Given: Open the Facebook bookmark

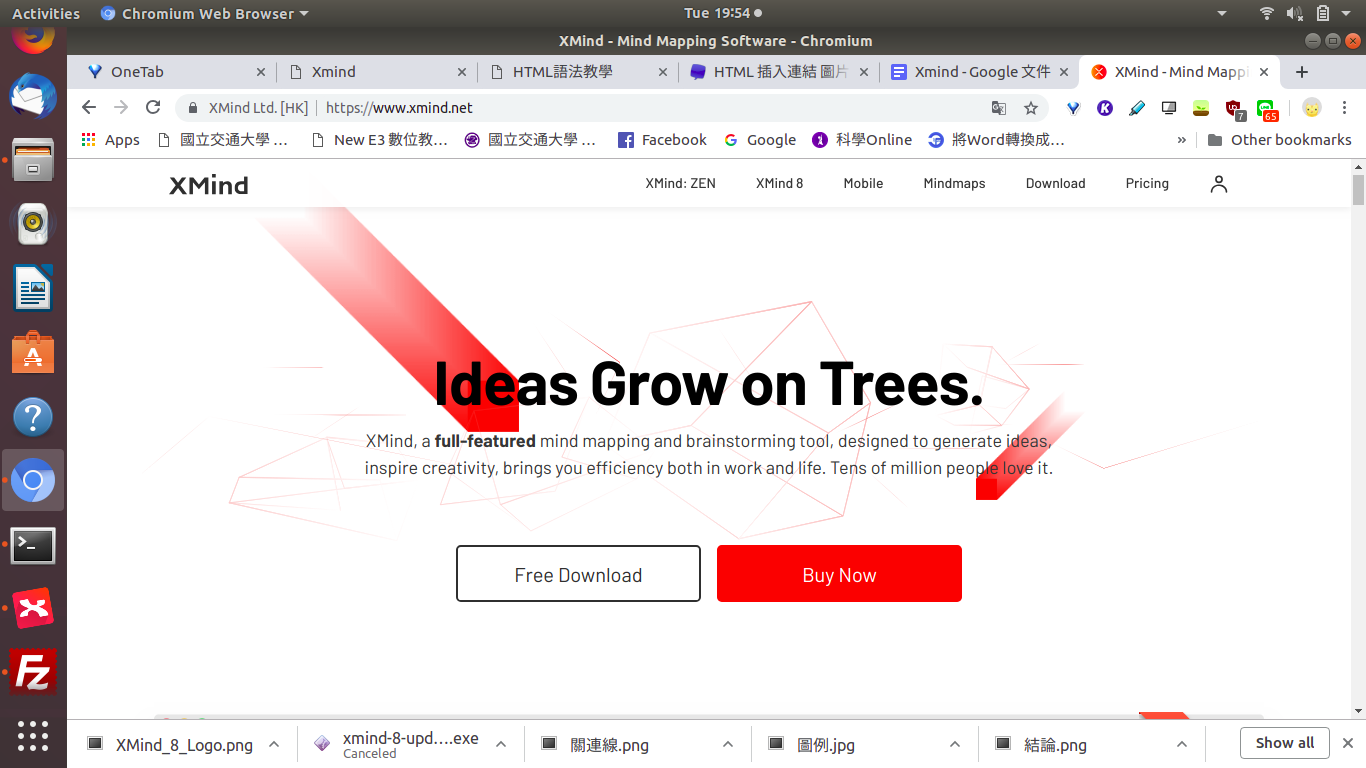Looking at the screenshot, I should 662,140.
